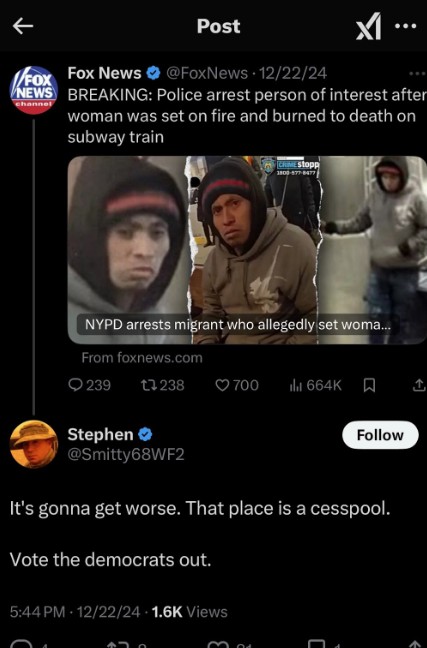This screenshot has width=427, height=648.
Task: Tap the reply icon with 239
Action: pyautogui.click(x=89, y=385)
